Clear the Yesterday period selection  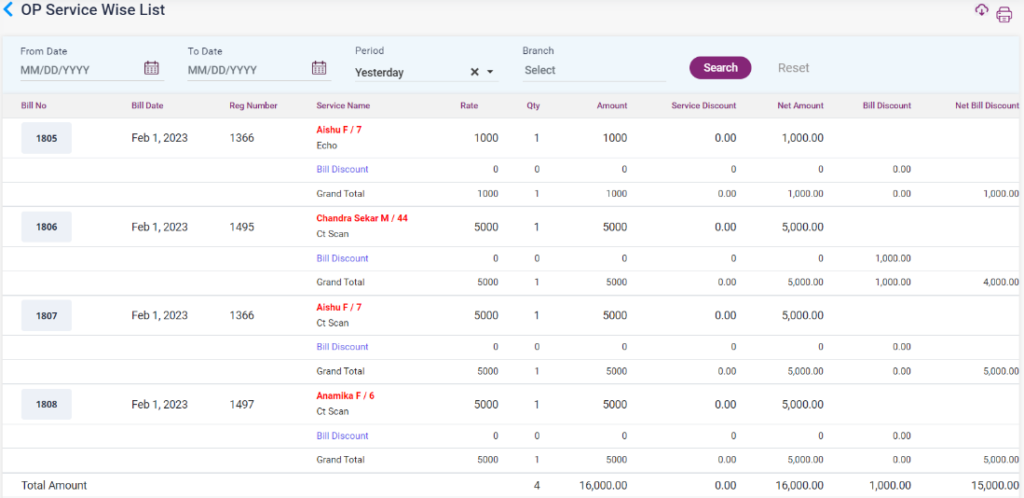[x=474, y=72]
